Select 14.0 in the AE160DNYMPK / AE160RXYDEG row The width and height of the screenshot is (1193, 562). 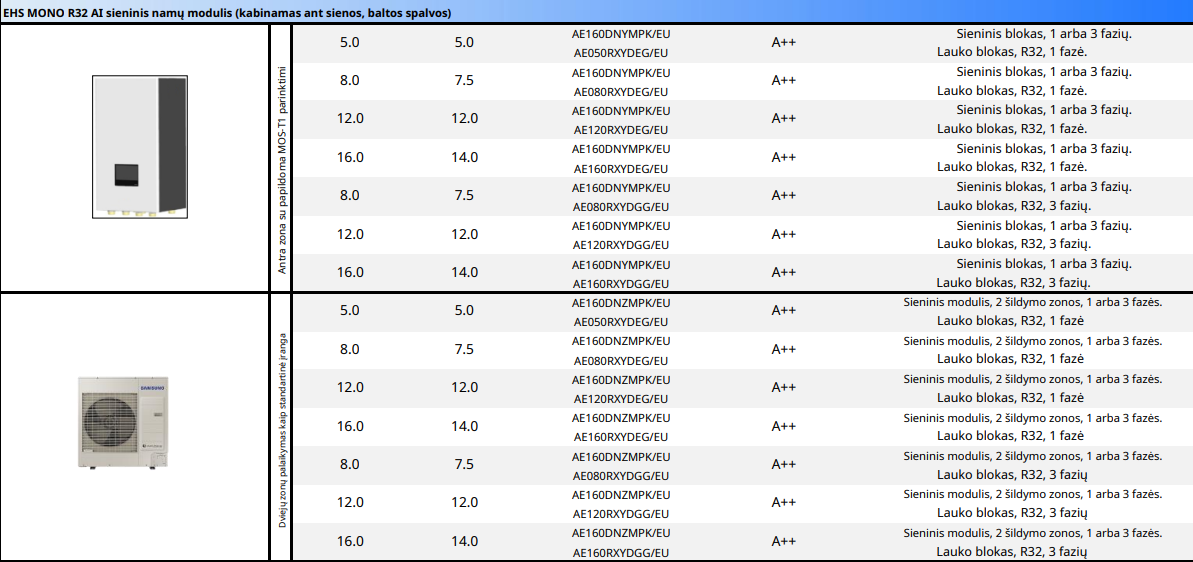pos(464,157)
